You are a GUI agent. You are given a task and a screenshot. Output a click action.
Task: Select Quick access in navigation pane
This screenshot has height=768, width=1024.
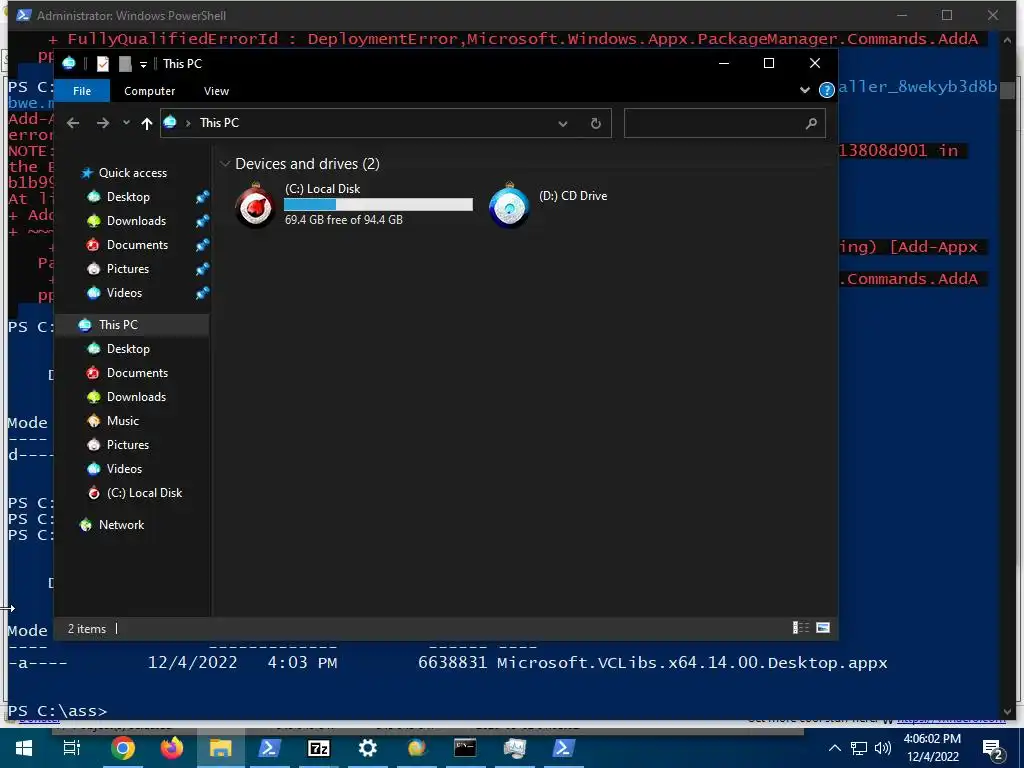(x=133, y=172)
